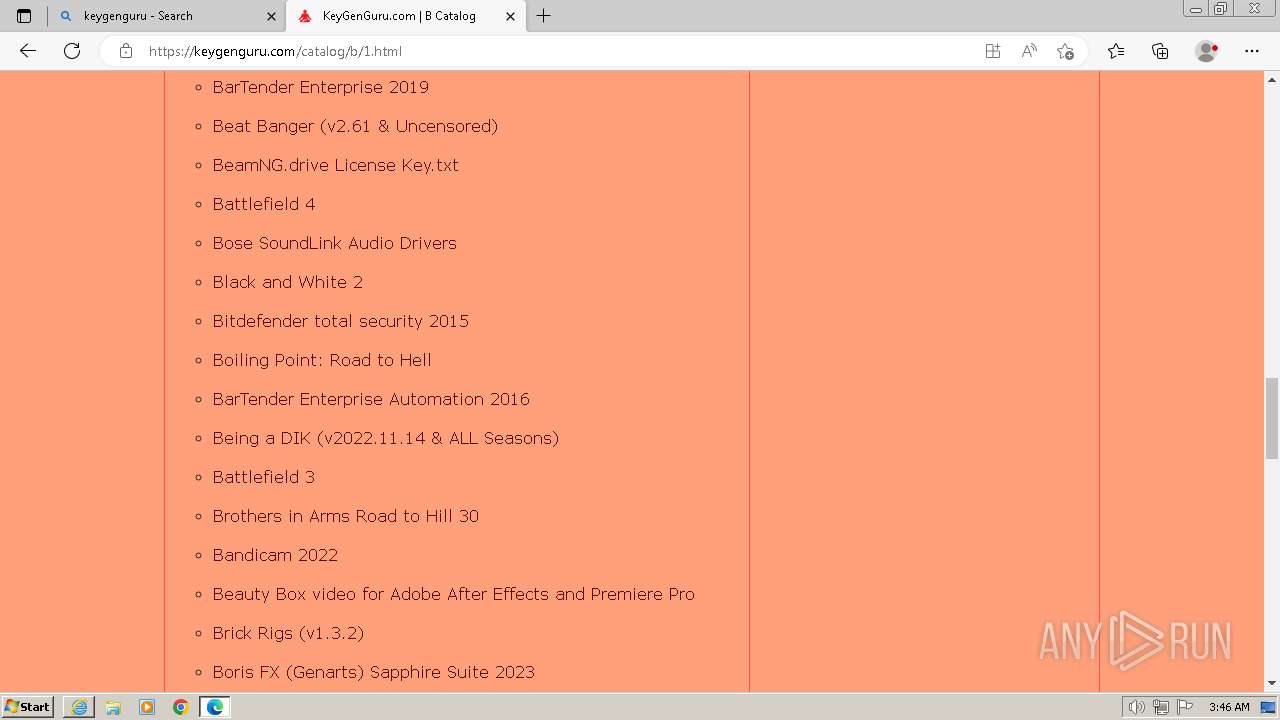Minimize the Edge browser window
Screen dimensions: 1280x720
pos(1196,9)
